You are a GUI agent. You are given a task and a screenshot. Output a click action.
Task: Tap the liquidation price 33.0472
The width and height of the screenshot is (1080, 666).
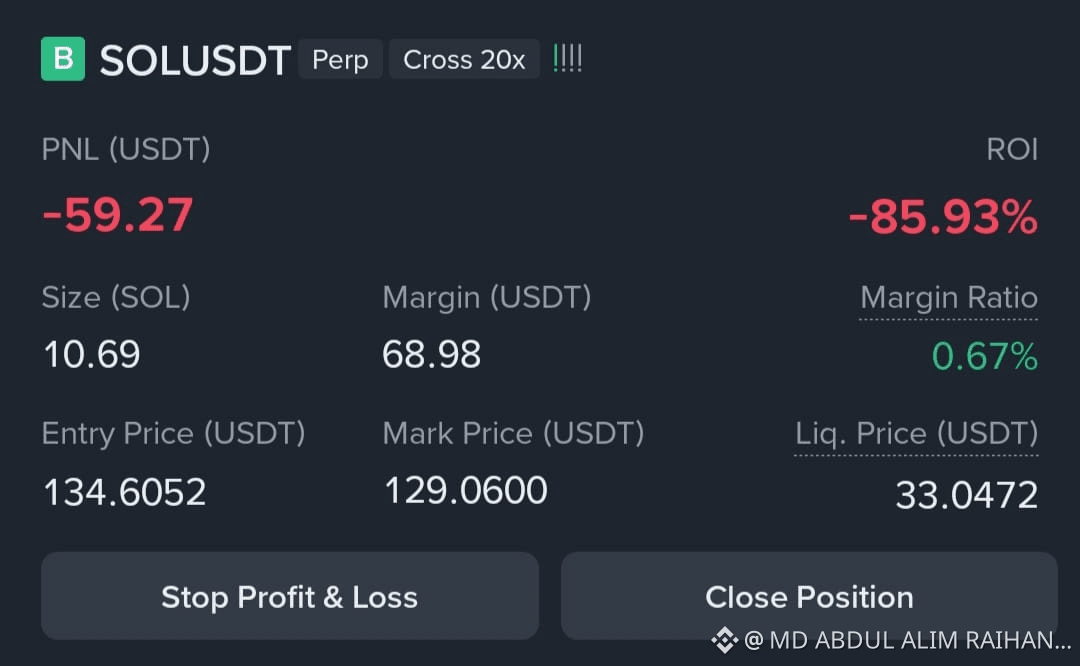pos(966,495)
